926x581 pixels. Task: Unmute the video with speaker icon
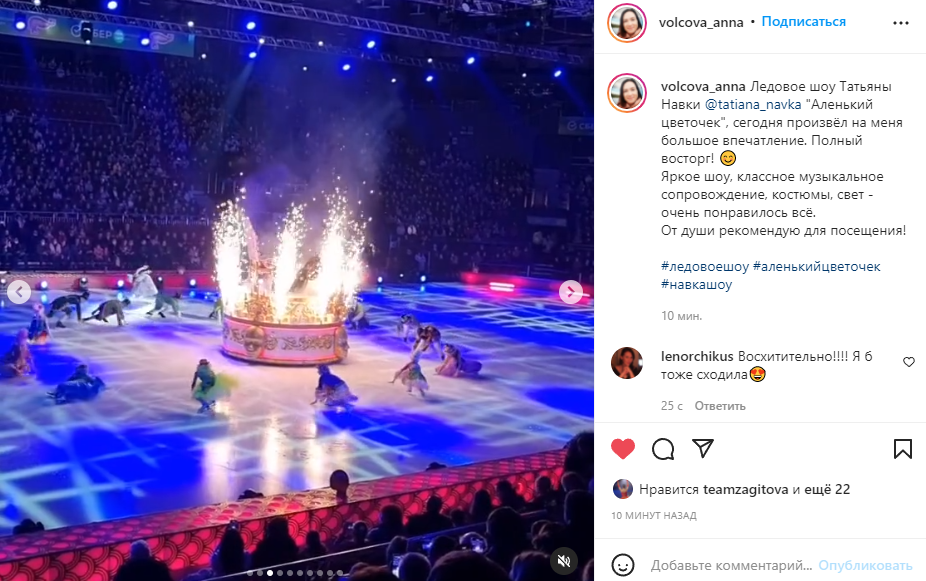click(x=564, y=561)
